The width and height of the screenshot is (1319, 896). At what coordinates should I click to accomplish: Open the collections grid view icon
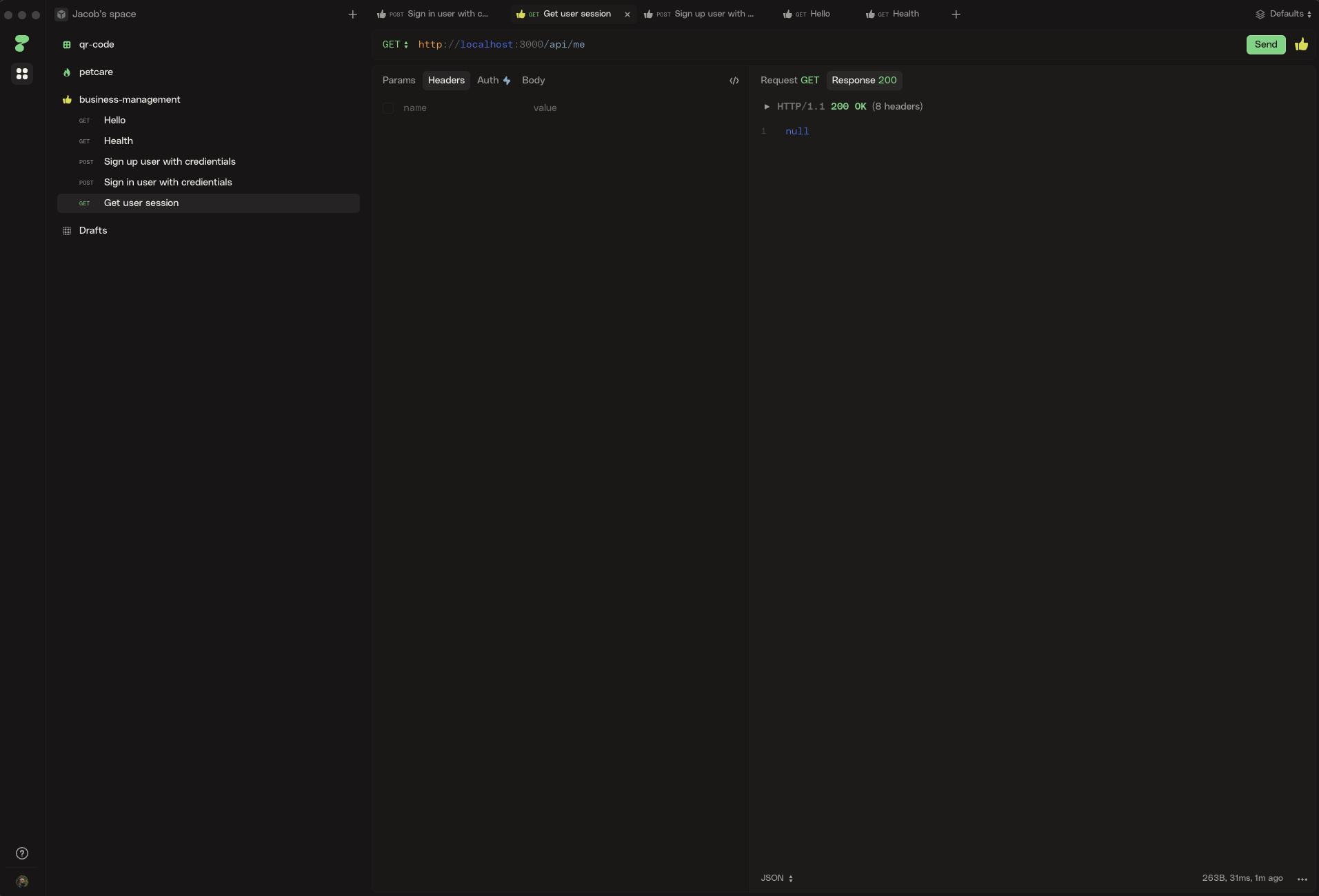22,74
